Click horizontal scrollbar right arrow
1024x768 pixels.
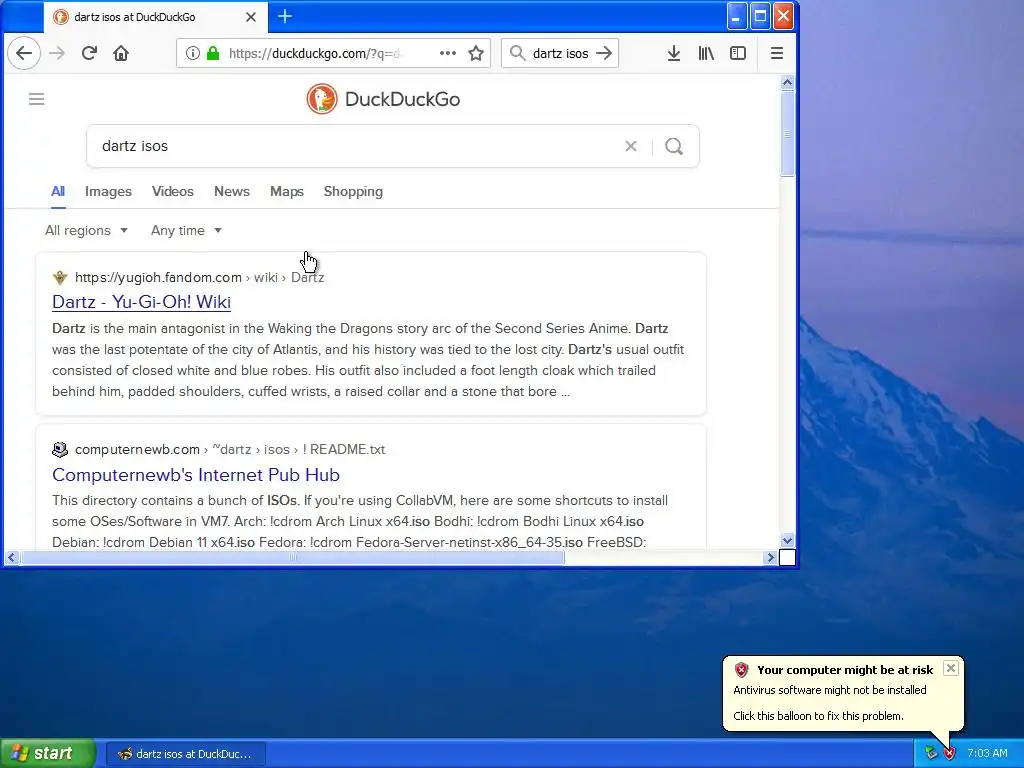click(x=771, y=558)
